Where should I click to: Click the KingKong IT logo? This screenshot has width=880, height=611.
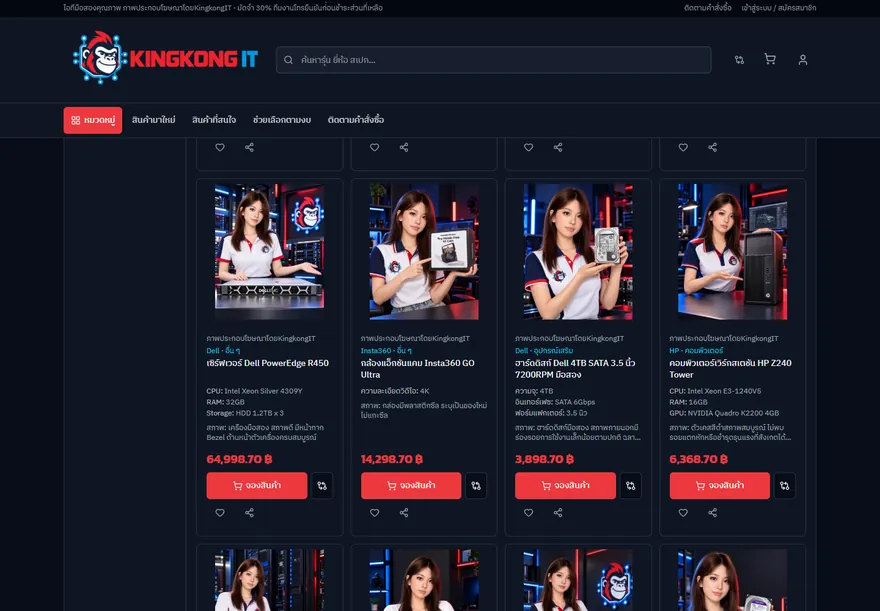(165, 58)
